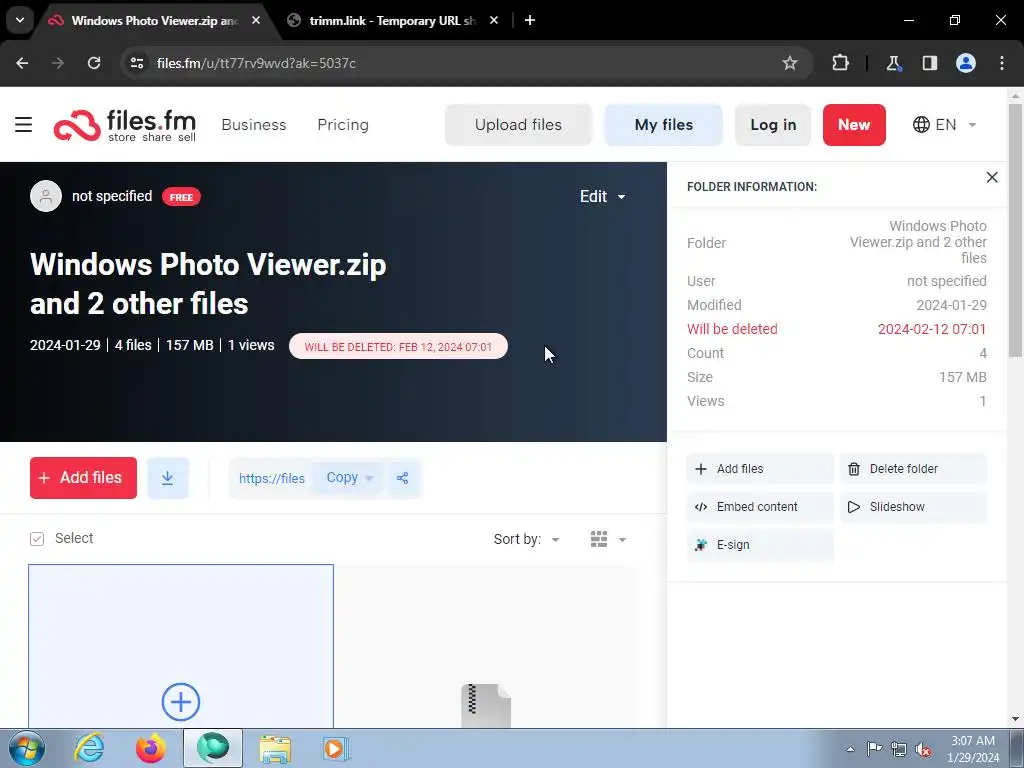Close the Windows Photo Viewer.zip tab
Image resolution: width=1024 pixels, height=768 pixels.
[256, 20]
